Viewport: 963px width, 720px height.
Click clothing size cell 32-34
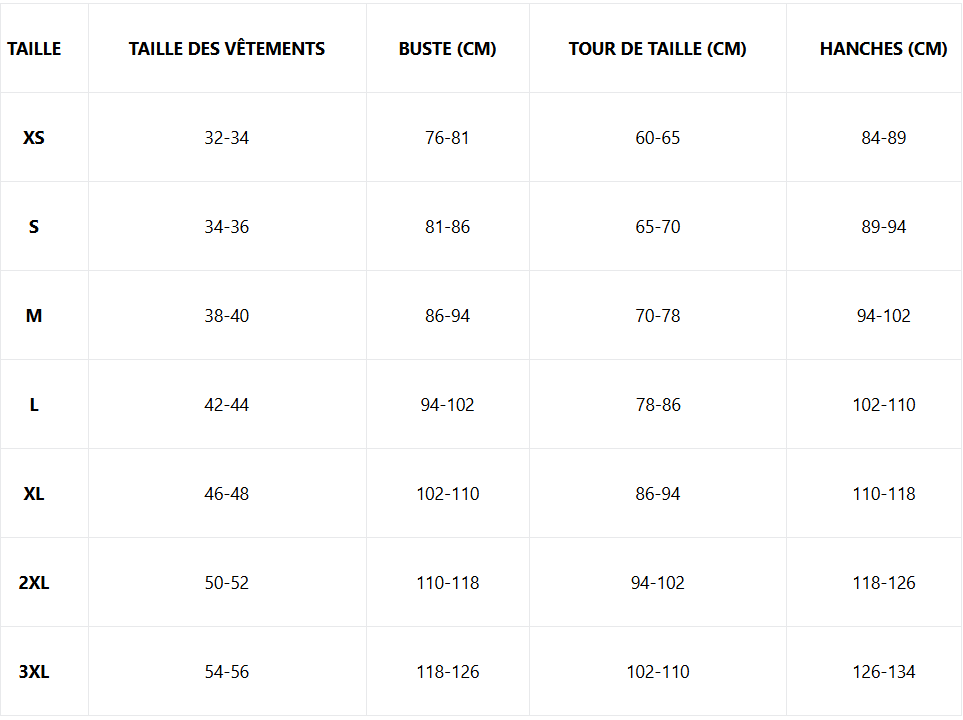(x=227, y=137)
